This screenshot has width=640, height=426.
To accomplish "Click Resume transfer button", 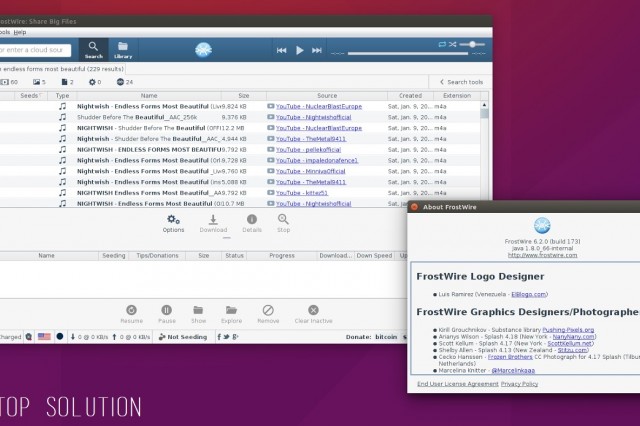I will 131,314.
